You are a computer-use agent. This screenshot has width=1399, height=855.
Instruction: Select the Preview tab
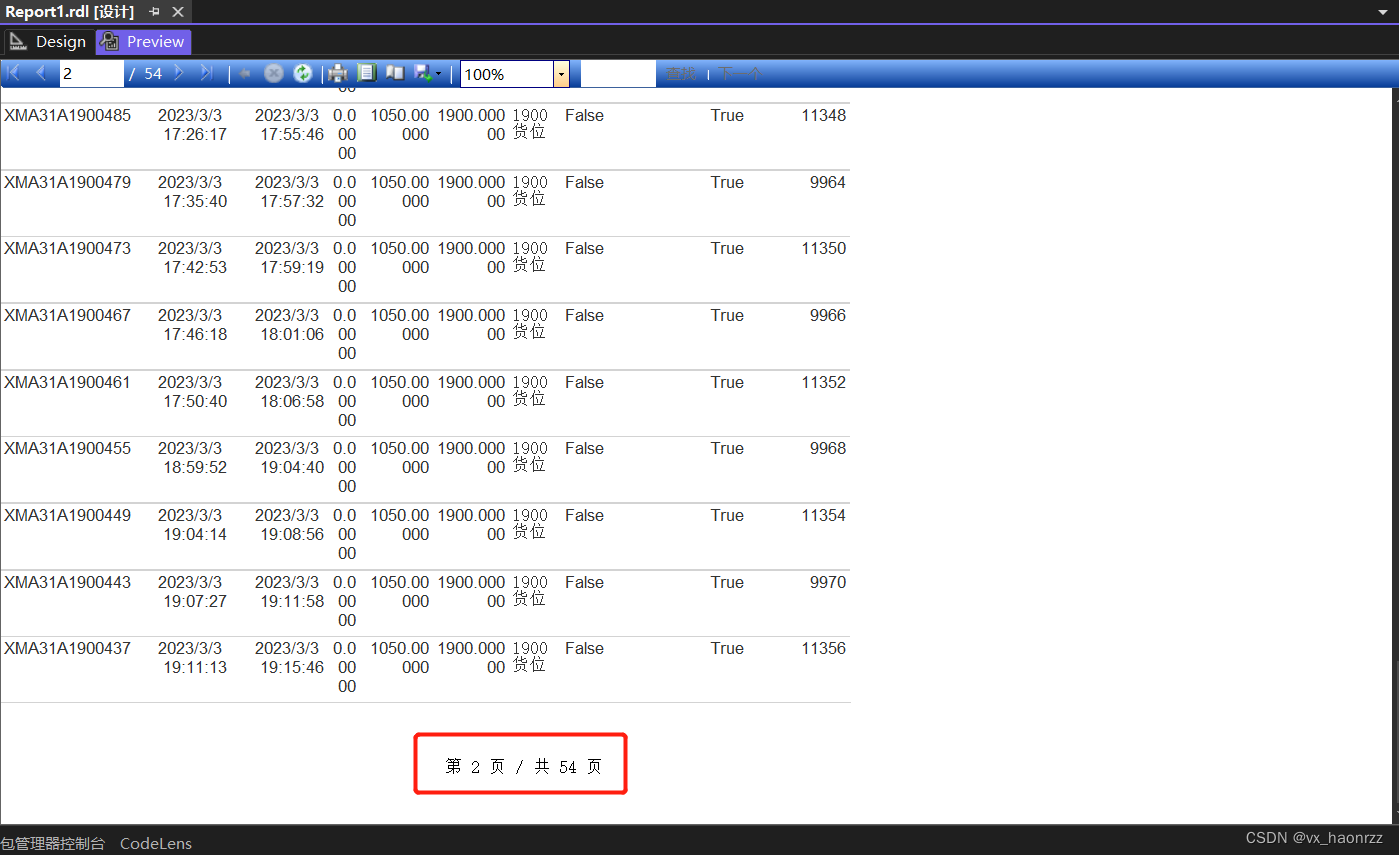[x=143, y=41]
